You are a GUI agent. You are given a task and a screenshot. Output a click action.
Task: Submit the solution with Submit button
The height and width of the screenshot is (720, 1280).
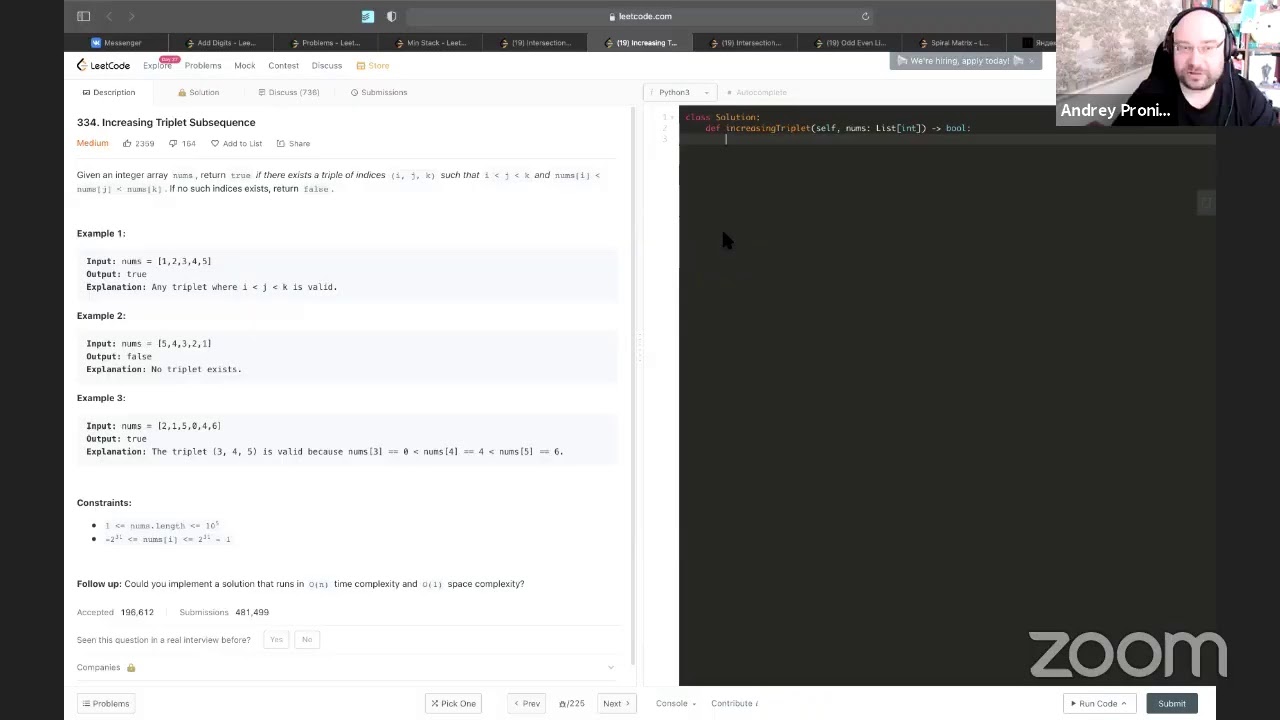click(1171, 704)
